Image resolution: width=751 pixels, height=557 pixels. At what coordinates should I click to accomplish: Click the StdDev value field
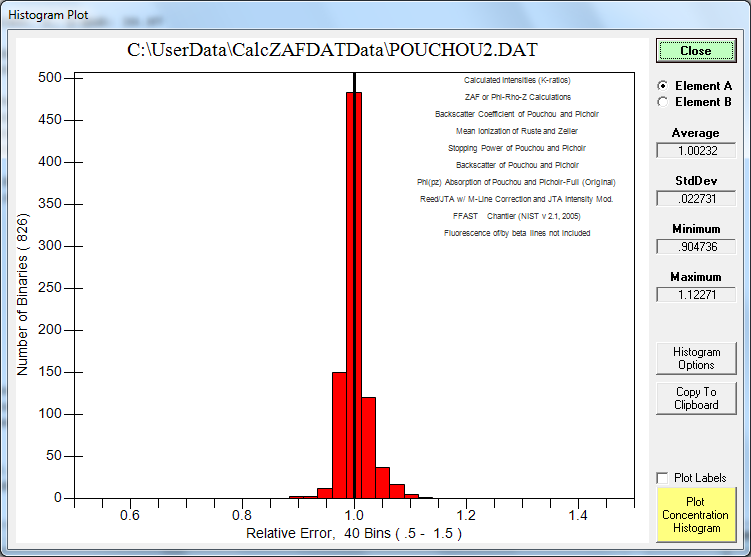pyautogui.click(x=696, y=199)
